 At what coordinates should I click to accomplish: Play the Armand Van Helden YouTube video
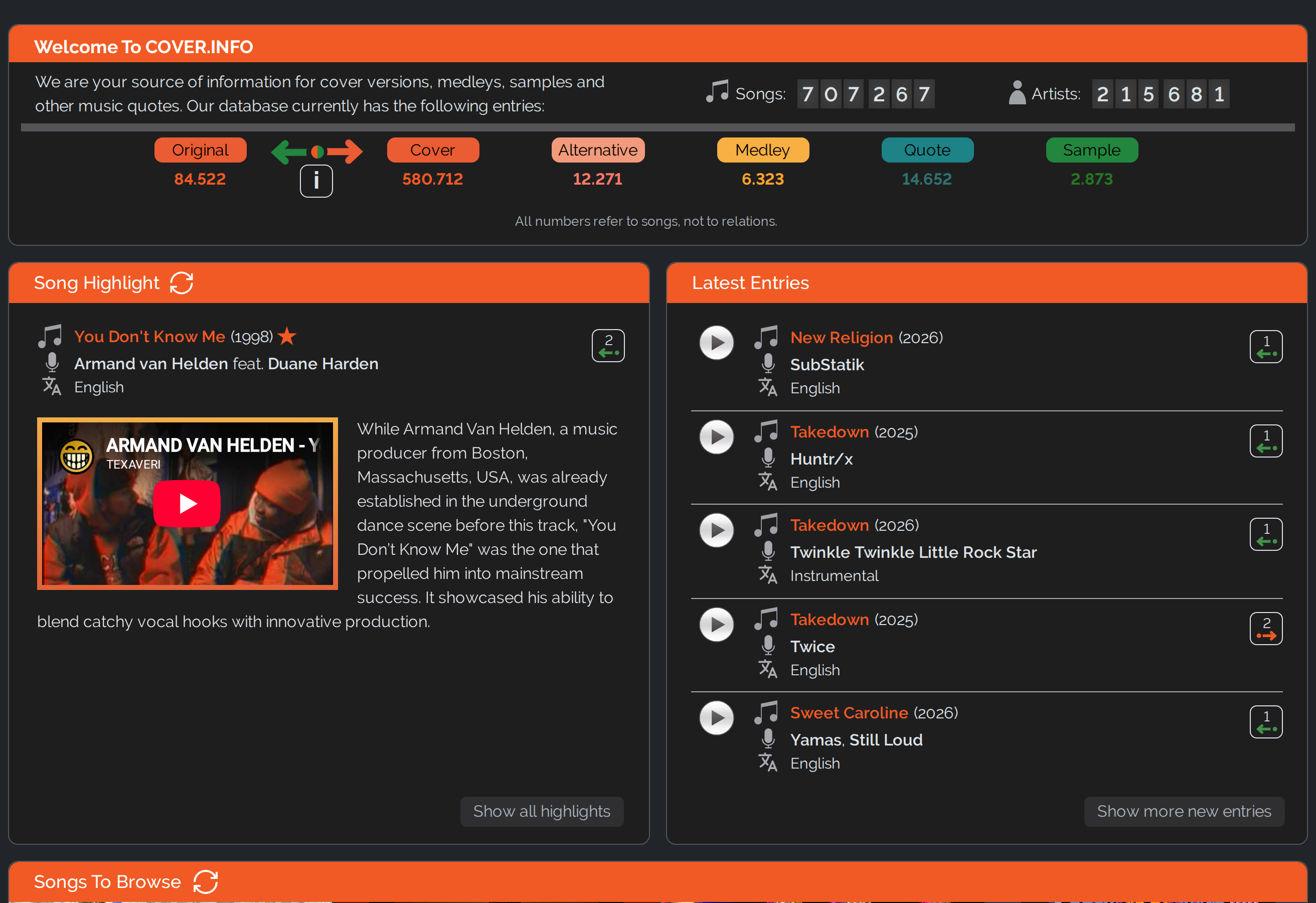point(187,504)
